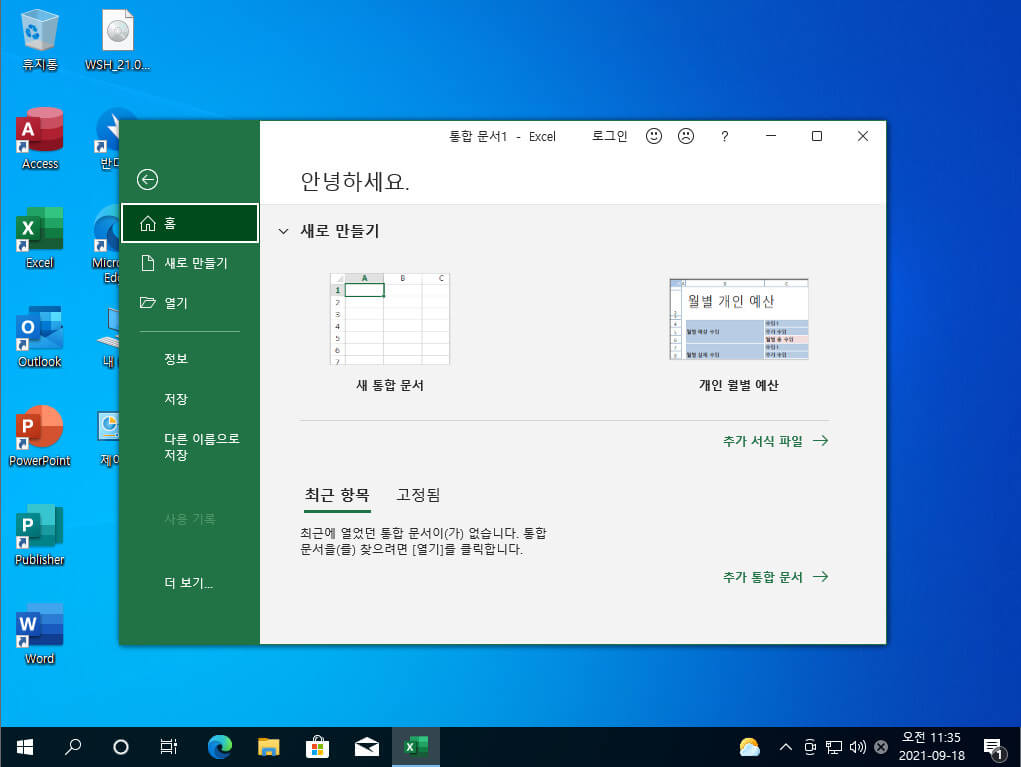Switch to the 고정됨 tab
The height and width of the screenshot is (767, 1021).
tap(418, 495)
